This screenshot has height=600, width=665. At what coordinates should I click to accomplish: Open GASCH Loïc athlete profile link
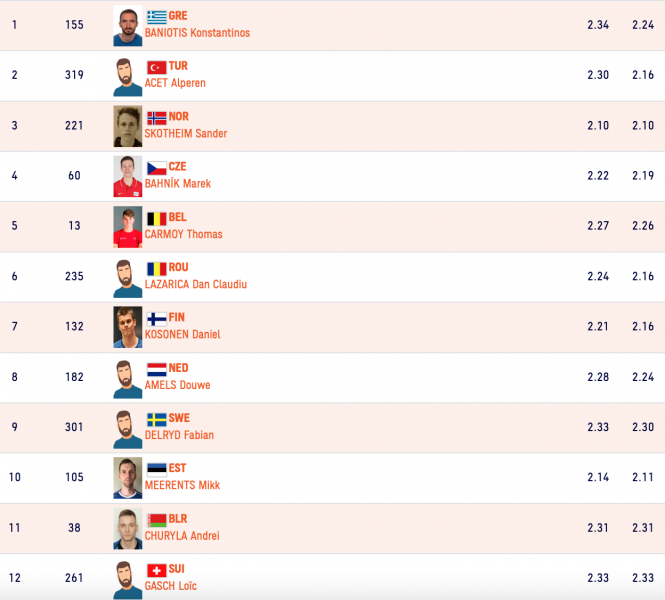pyautogui.click(x=170, y=586)
